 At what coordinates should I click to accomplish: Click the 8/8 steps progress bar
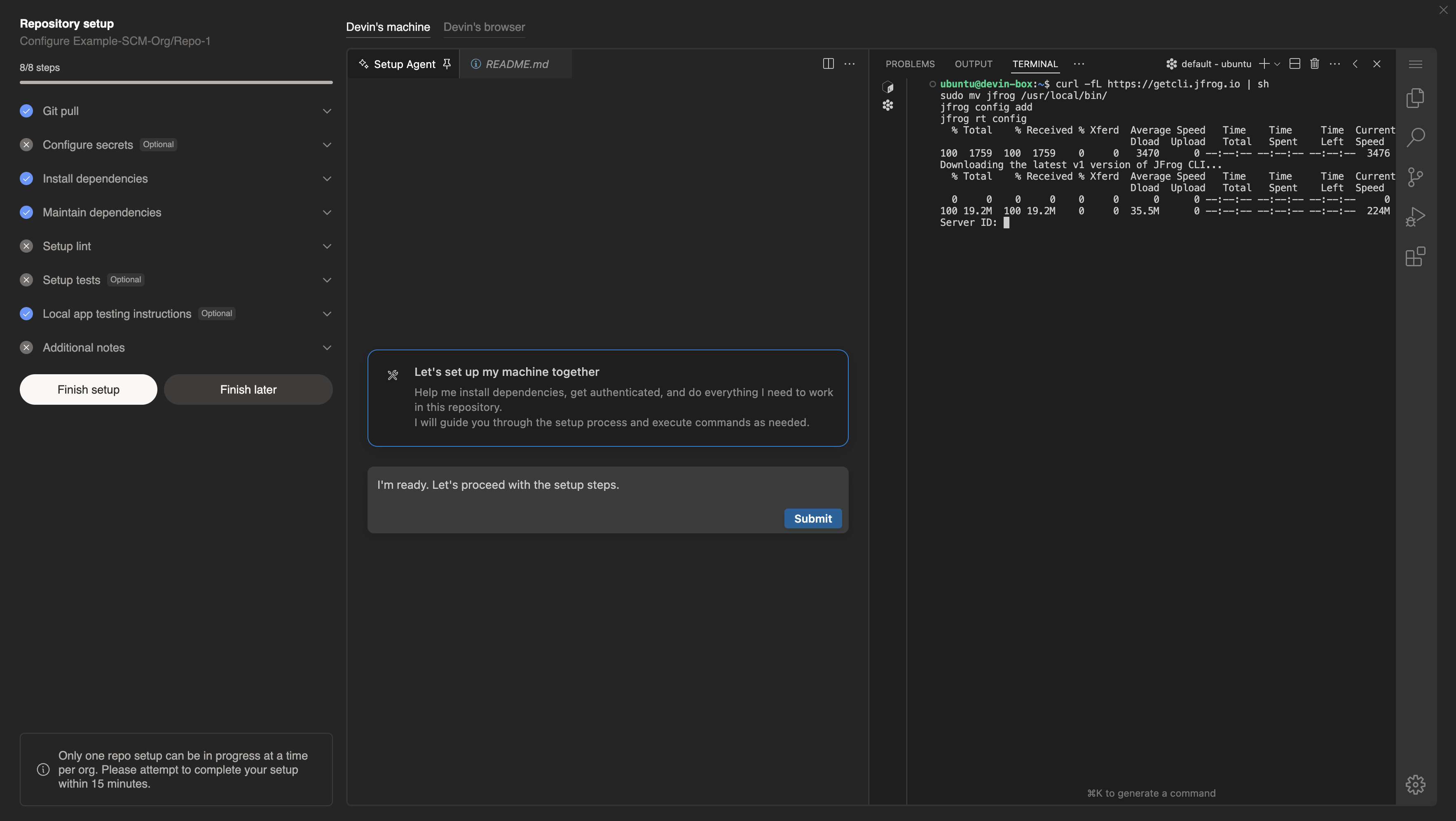pyautogui.click(x=176, y=82)
